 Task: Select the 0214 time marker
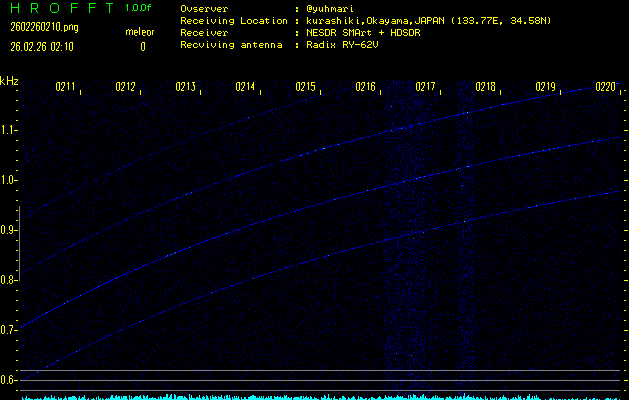click(246, 88)
